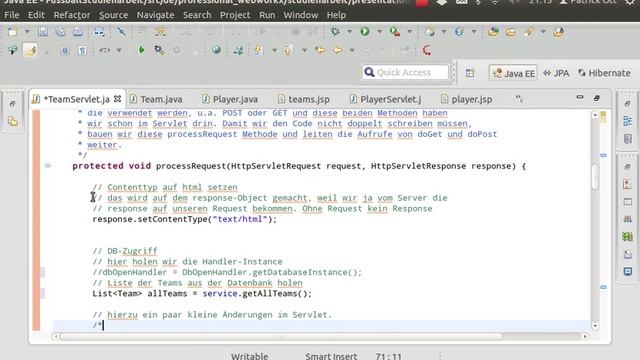The height and width of the screenshot is (360, 640).
Task: Click the gears icon beside green play
Action: tap(159, 50)
